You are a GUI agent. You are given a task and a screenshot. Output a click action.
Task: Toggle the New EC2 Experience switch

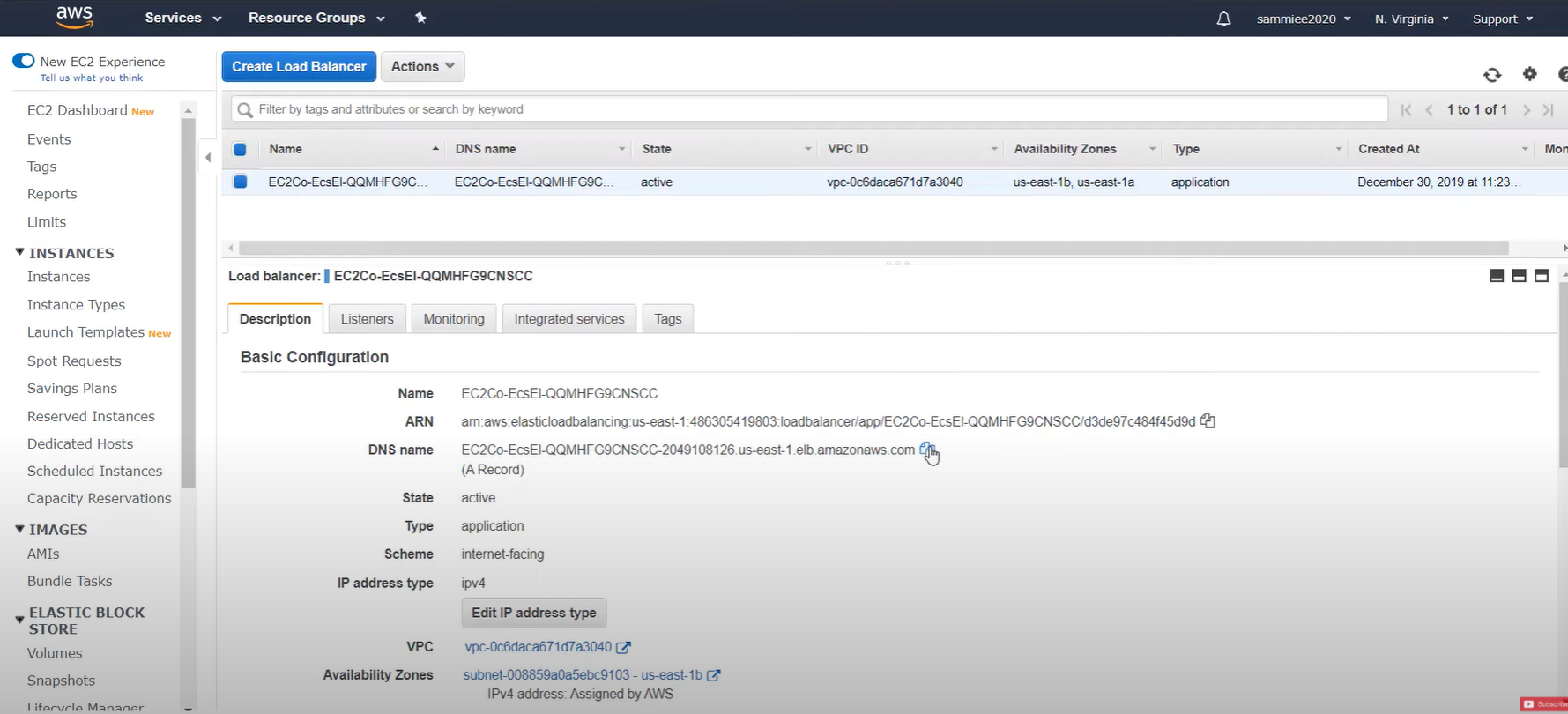(24, 61)
